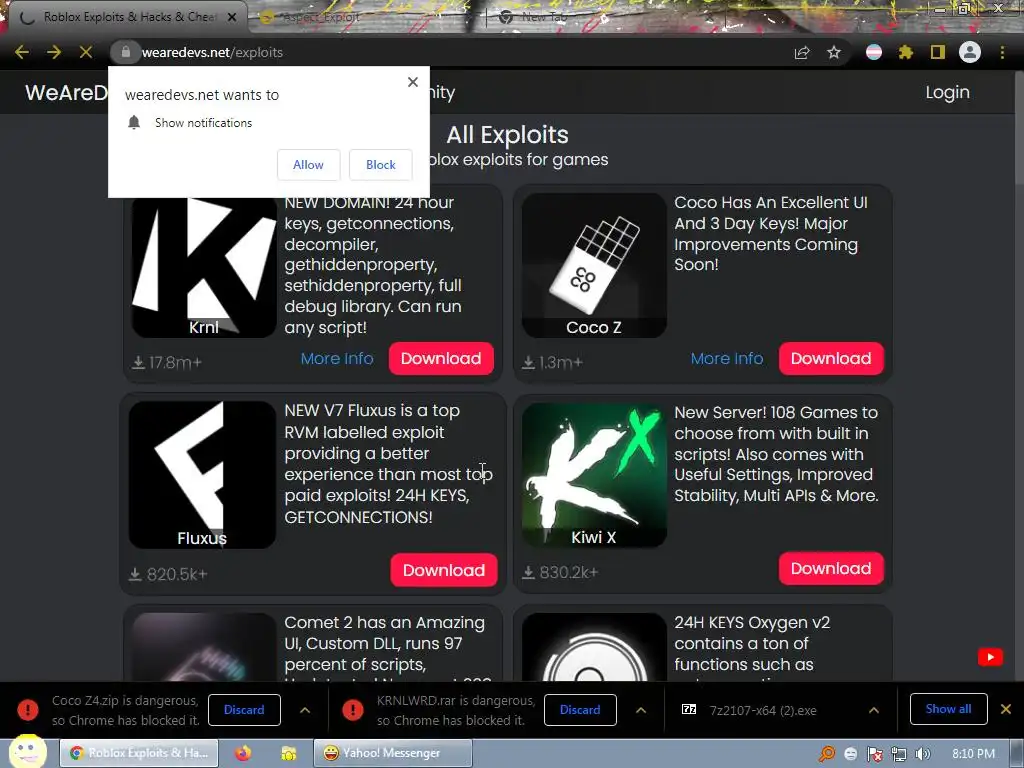The width and height of the screenshot is (1024, 768).
Task: Expand 7z2107-x64 download options chevron
Action: click(874, 711)
